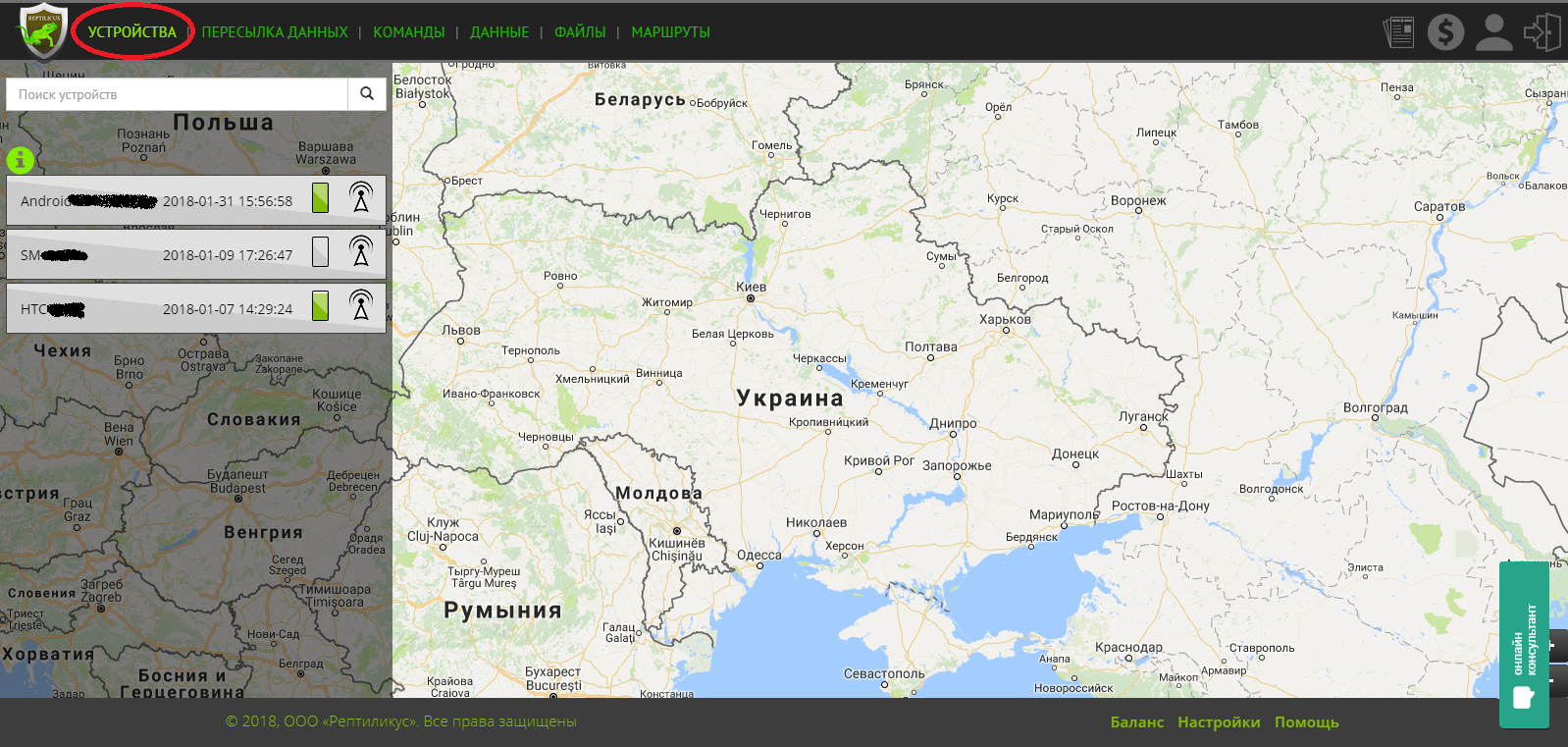Viewport: 1568px width, 747px height.
Task: Click the Запорожье label on map
Action: click(x=957, y=465)
